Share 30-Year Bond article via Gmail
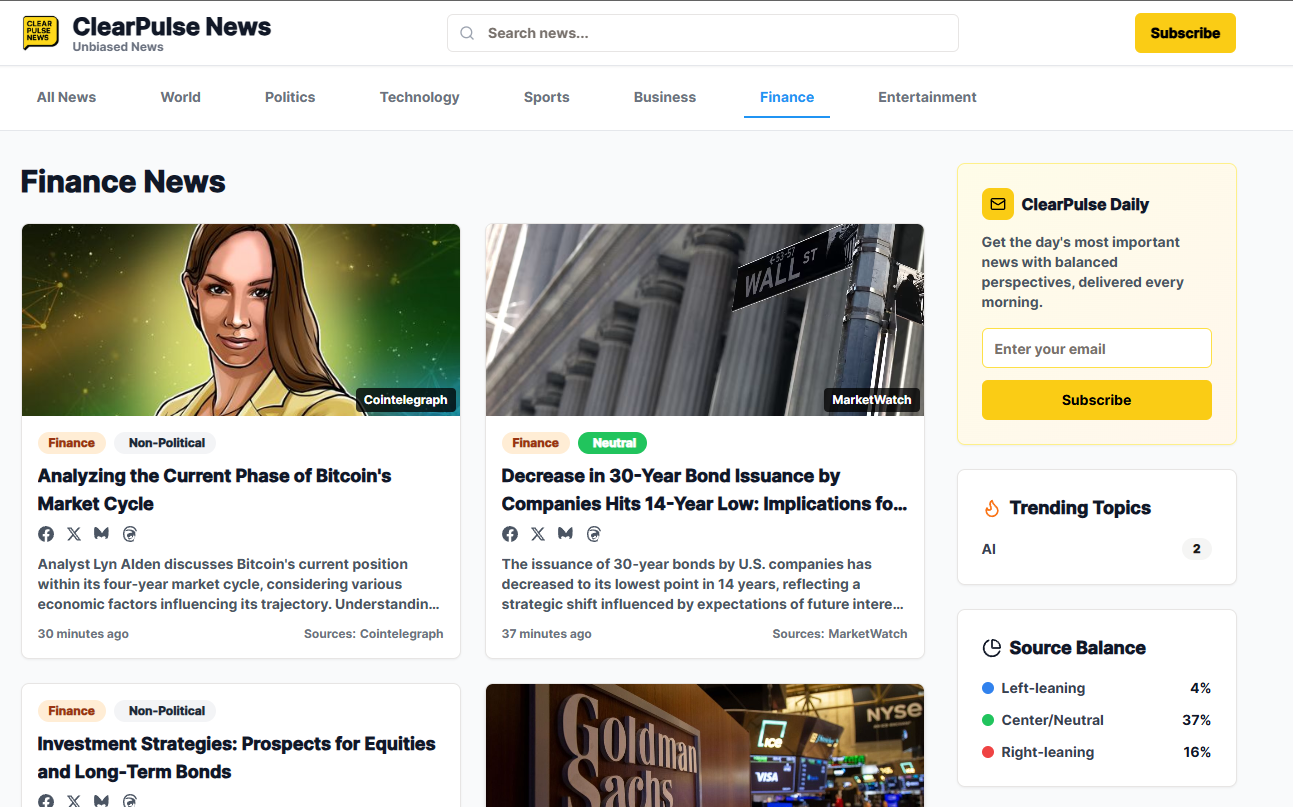The image size is (1293, 807). (x=565, y=534)
